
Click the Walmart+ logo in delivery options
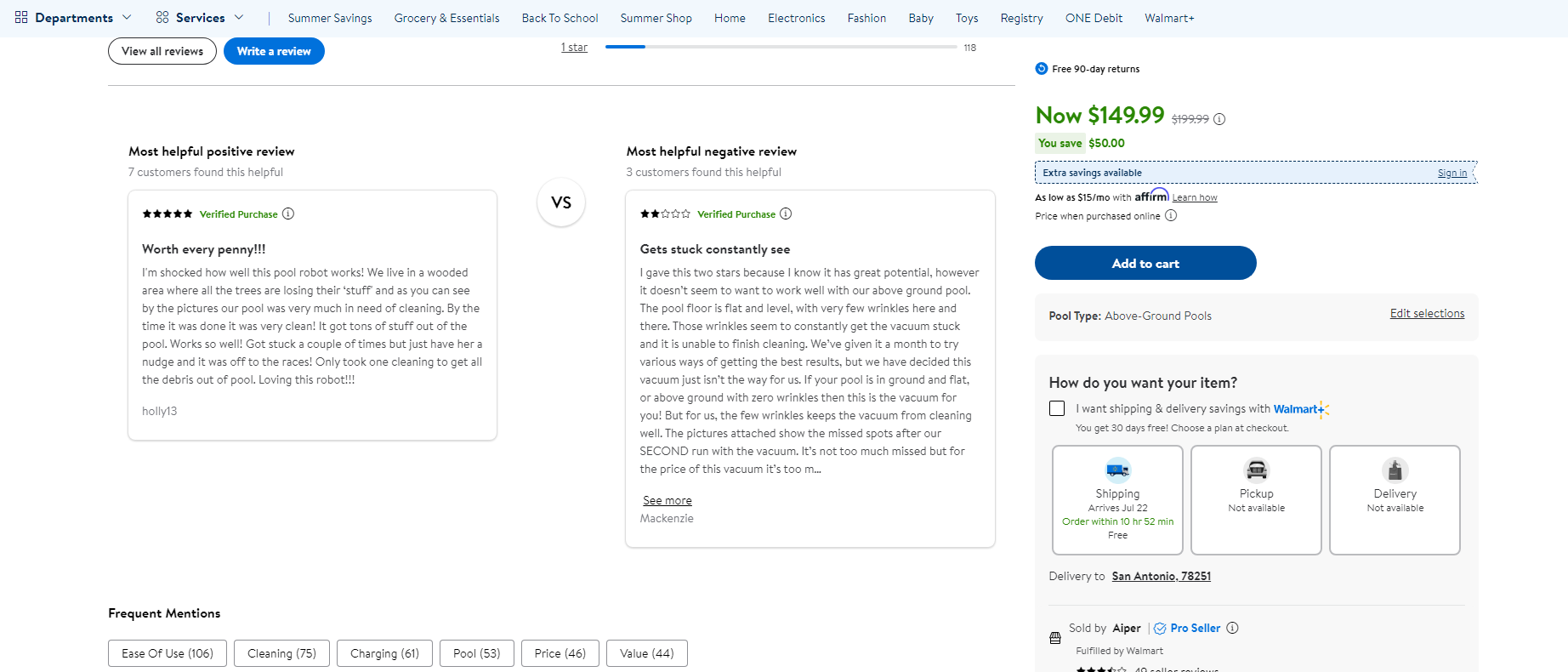1301,409
